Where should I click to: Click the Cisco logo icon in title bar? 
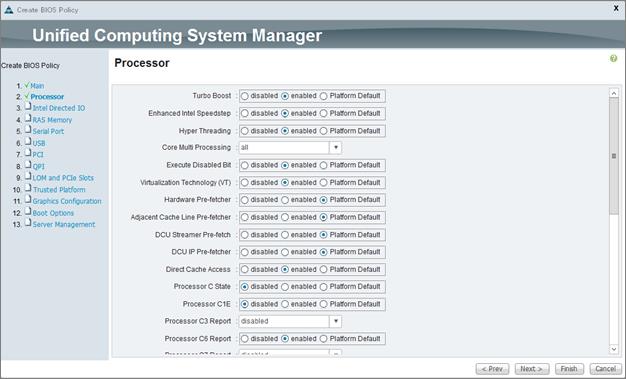8,10
